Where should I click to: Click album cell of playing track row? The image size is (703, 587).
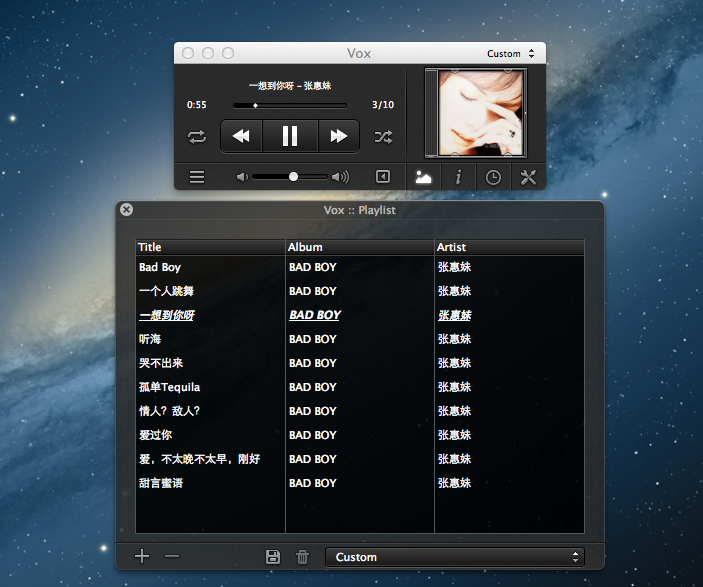coord(315,315)
